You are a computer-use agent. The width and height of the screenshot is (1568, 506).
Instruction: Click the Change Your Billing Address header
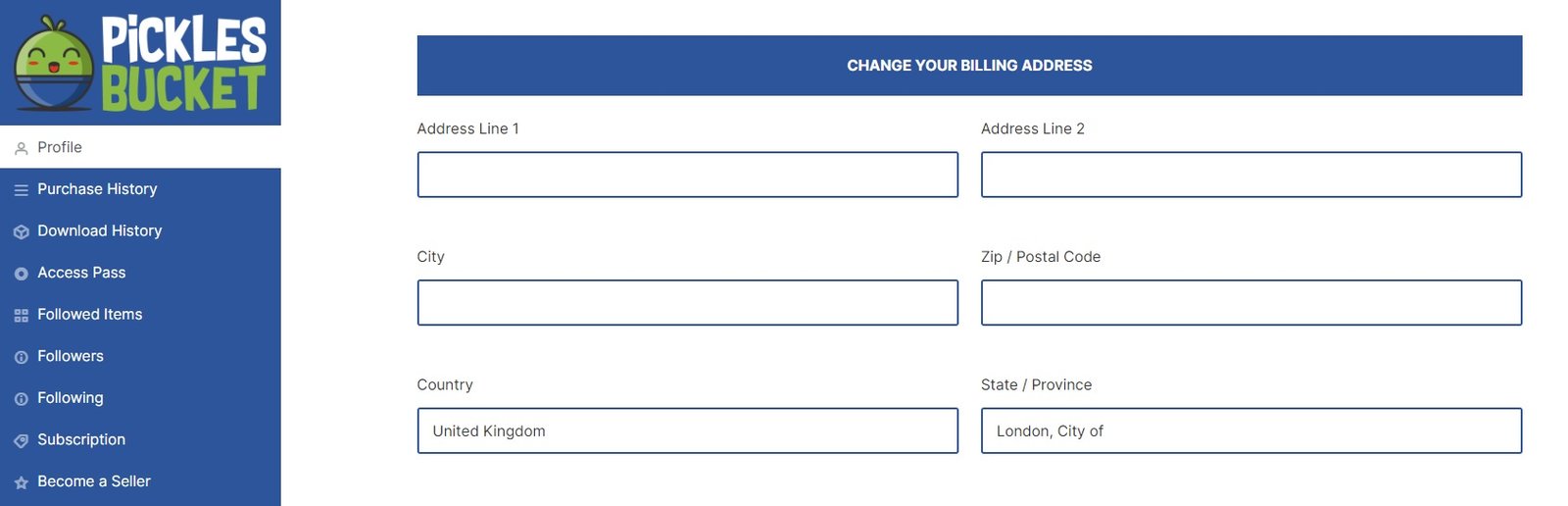(969, 66)
